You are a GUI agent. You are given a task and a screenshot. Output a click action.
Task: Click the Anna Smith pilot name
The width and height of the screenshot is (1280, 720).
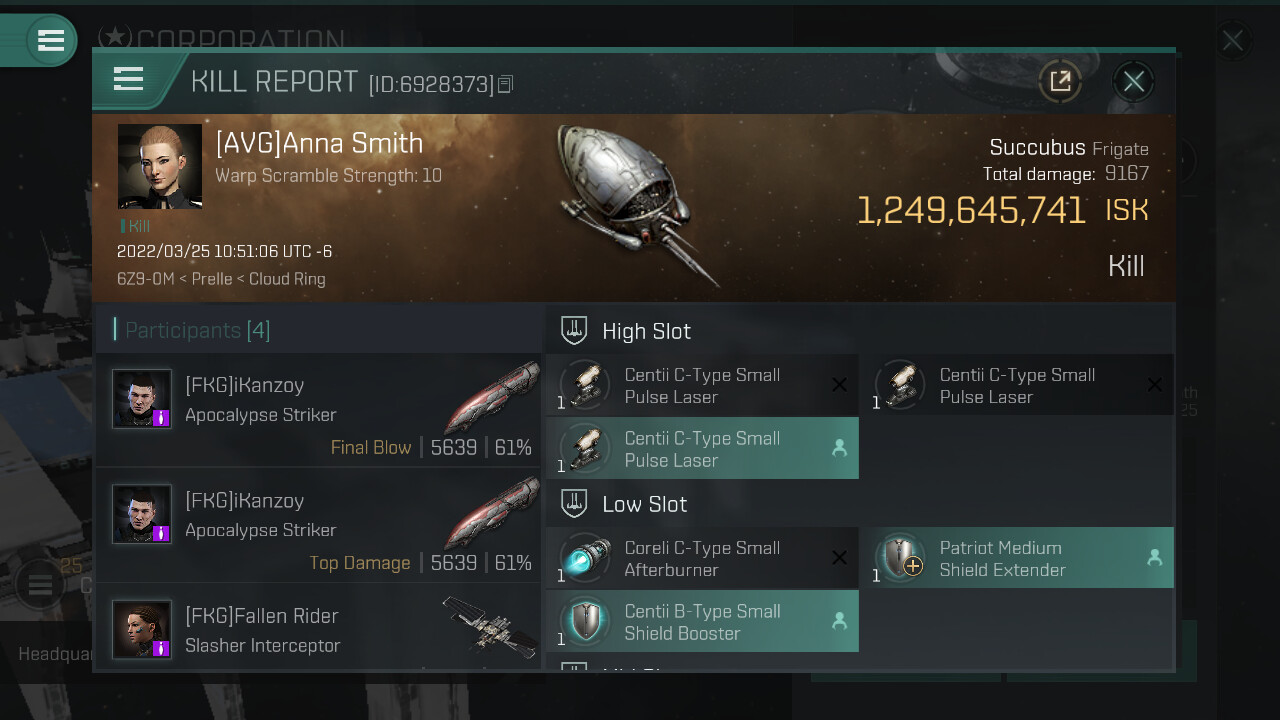pyautogui.click(x=319, y=143)
